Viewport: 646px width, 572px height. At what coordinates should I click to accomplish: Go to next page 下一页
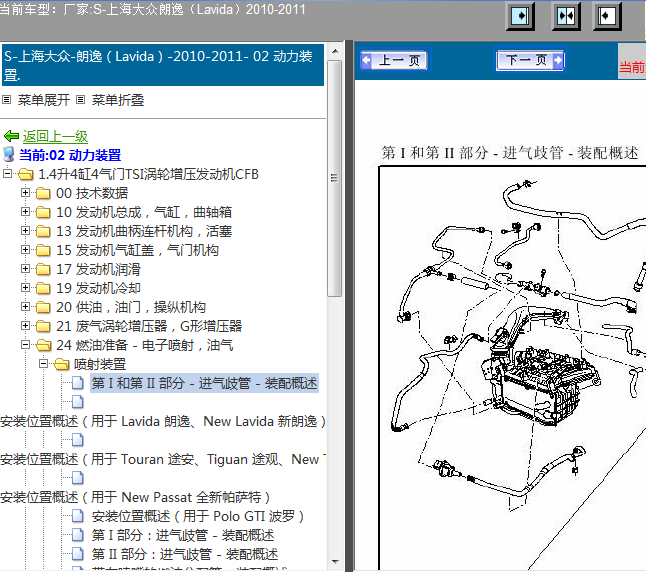coord(529,60)
